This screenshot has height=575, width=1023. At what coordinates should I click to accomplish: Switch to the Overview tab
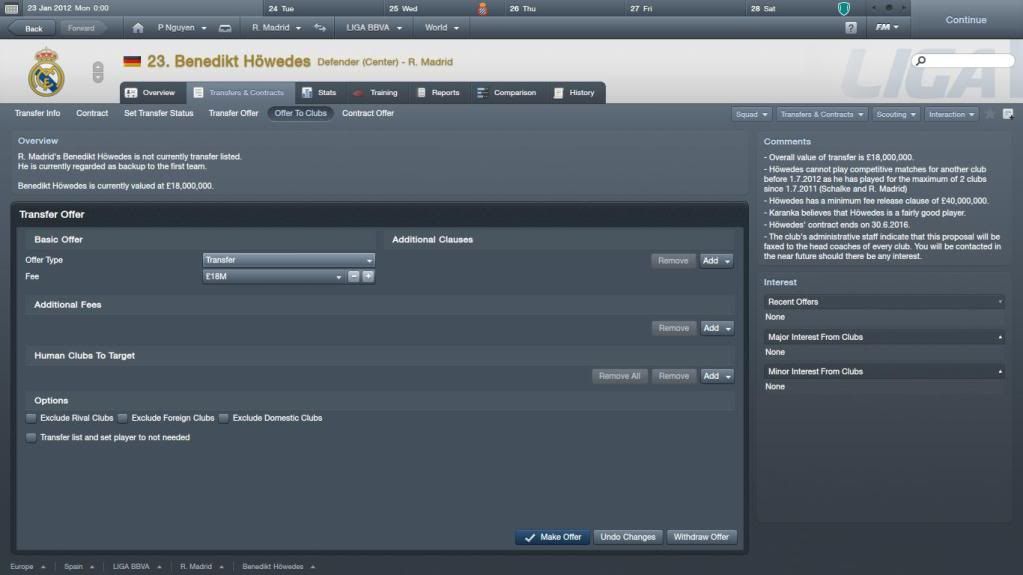coord(151,93)
